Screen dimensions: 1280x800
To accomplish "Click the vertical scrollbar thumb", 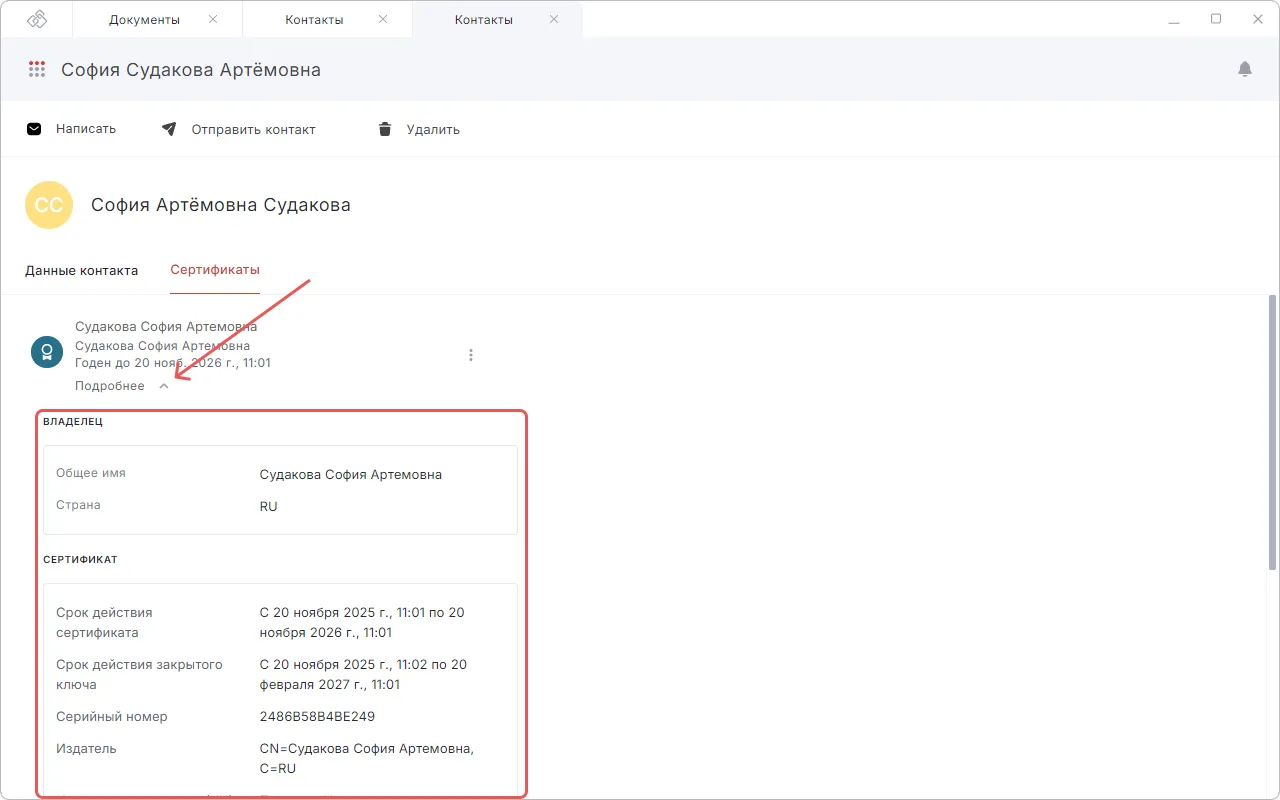I will (1272, 430).
